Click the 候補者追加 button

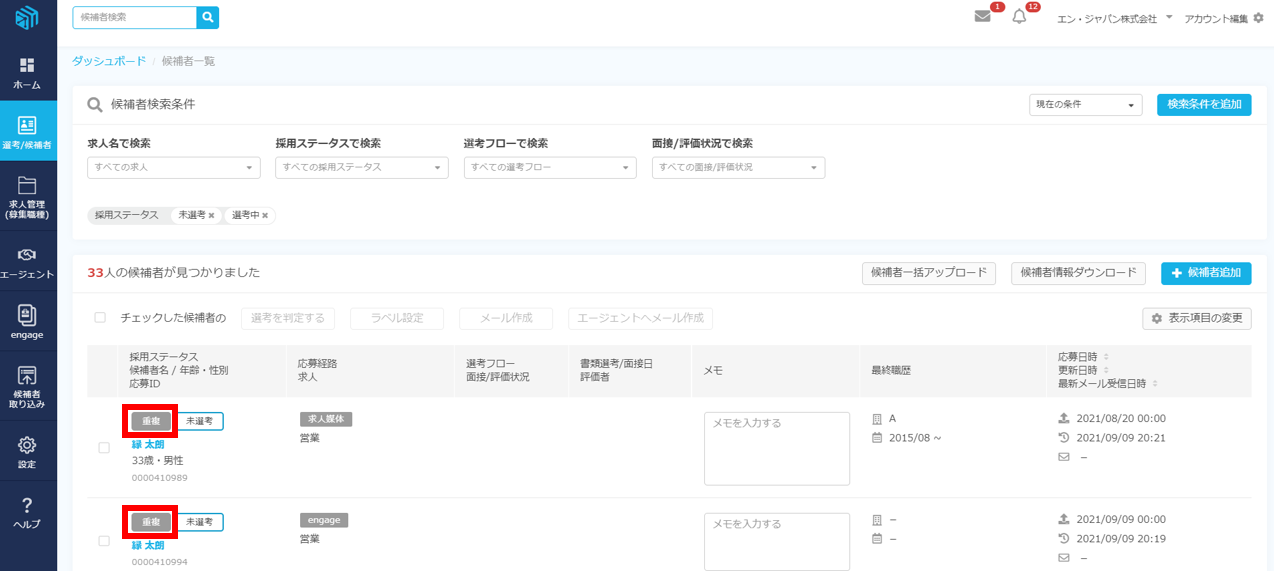[x=1205, y=273]
